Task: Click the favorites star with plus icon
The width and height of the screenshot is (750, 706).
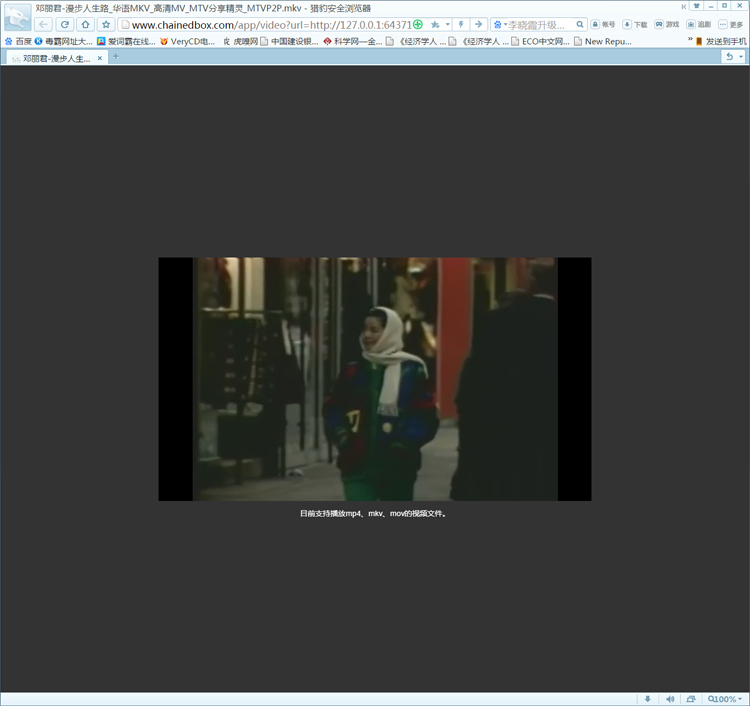Action: [x=435, y=24]
